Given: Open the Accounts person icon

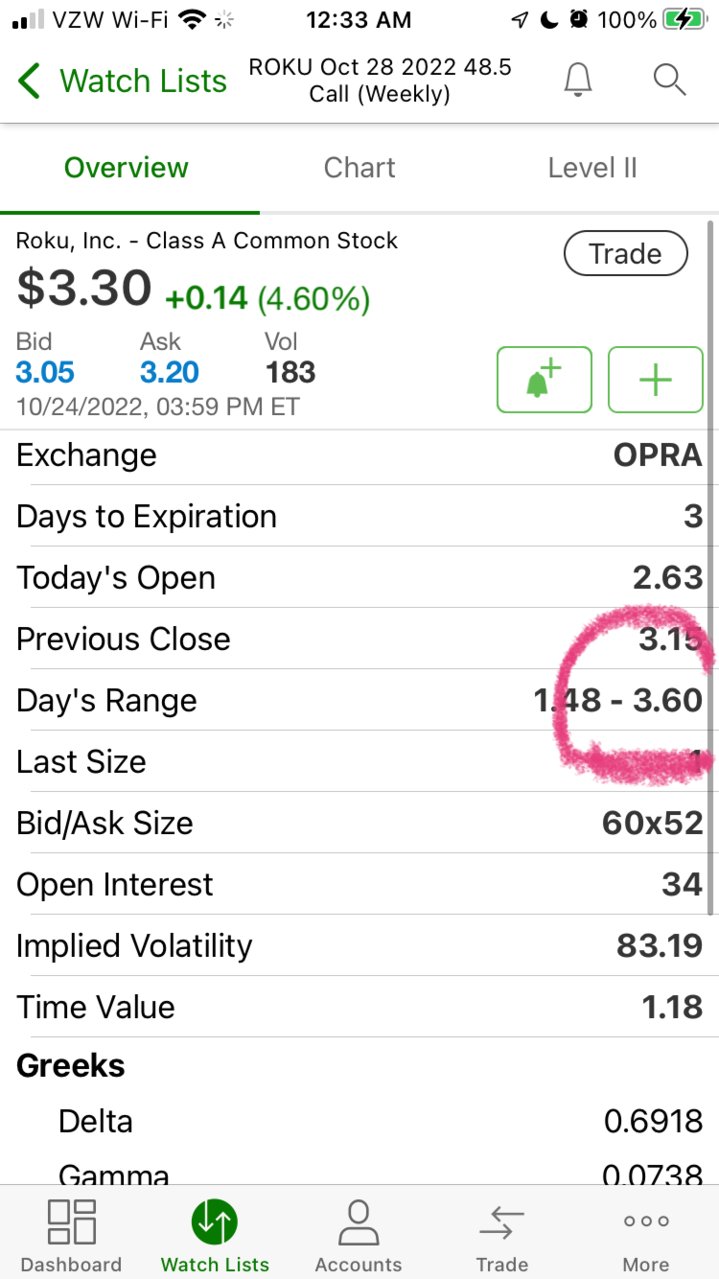Looking at the screenshot, I should point(358,1222).
